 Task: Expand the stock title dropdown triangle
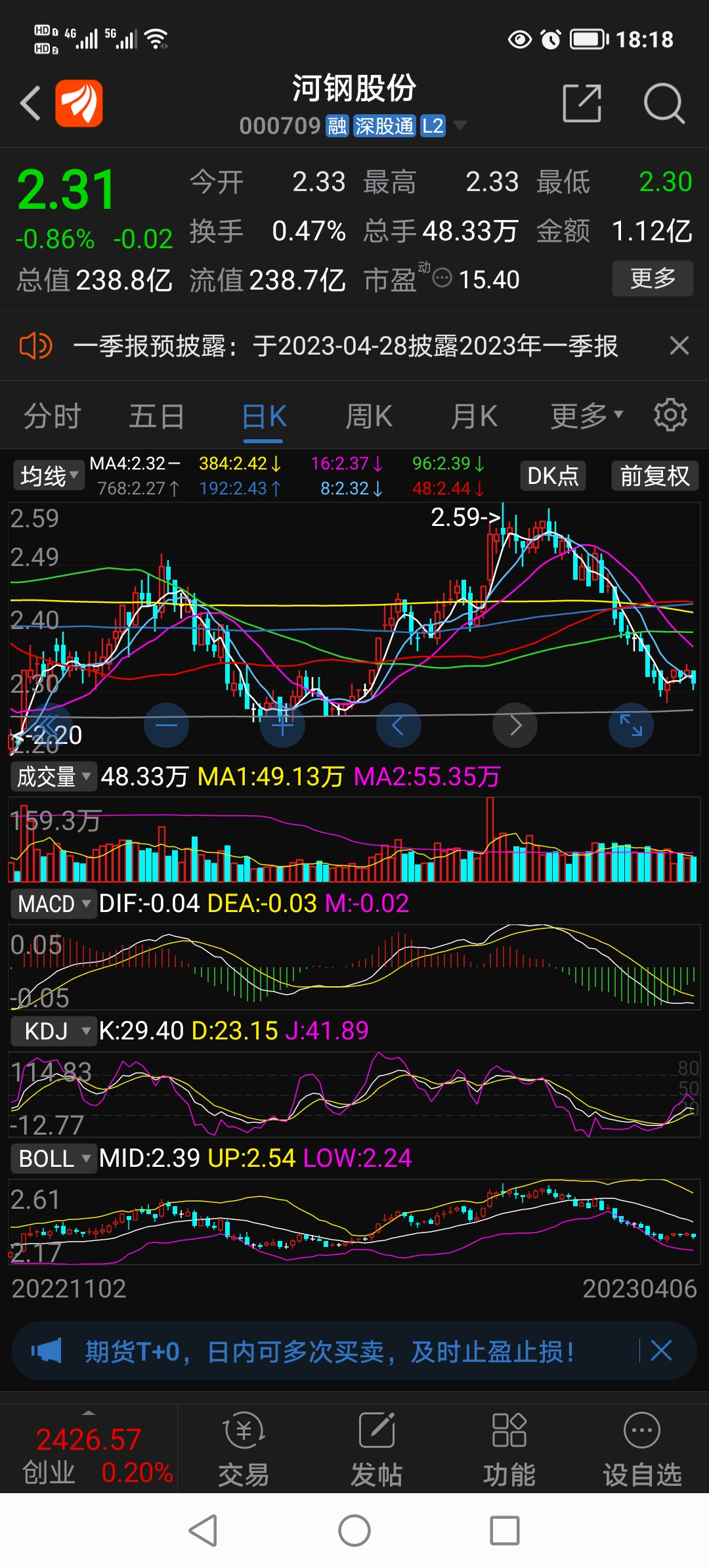click(x=460, y=125)
